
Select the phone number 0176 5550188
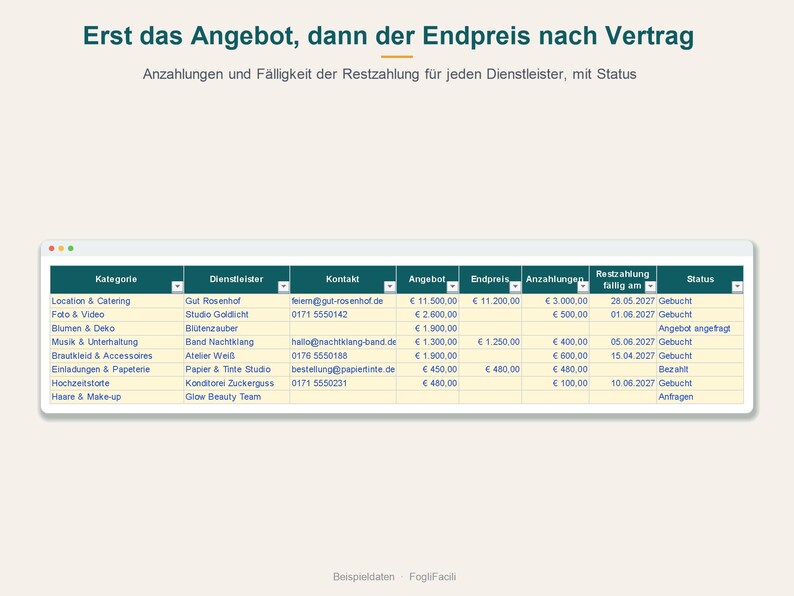click(x=320, y=355)
